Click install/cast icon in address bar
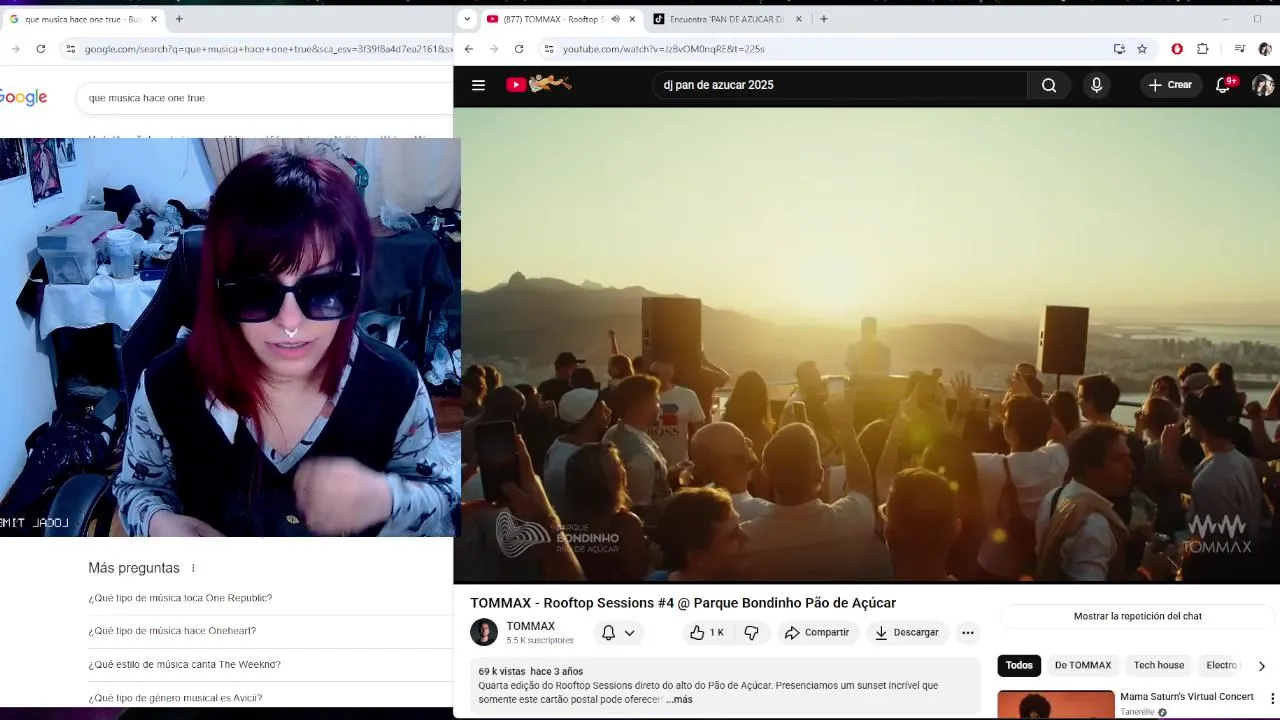The image size is (1280, 720). click(1119, 49)
